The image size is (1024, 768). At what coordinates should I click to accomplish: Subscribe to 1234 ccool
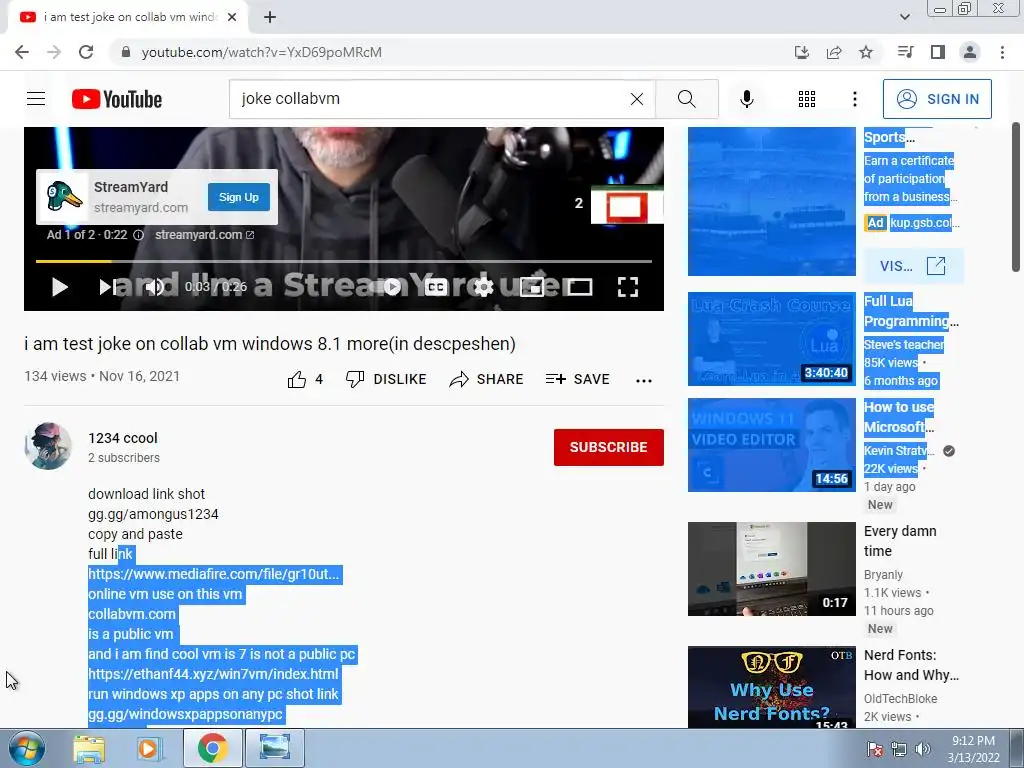click(609, 447)
